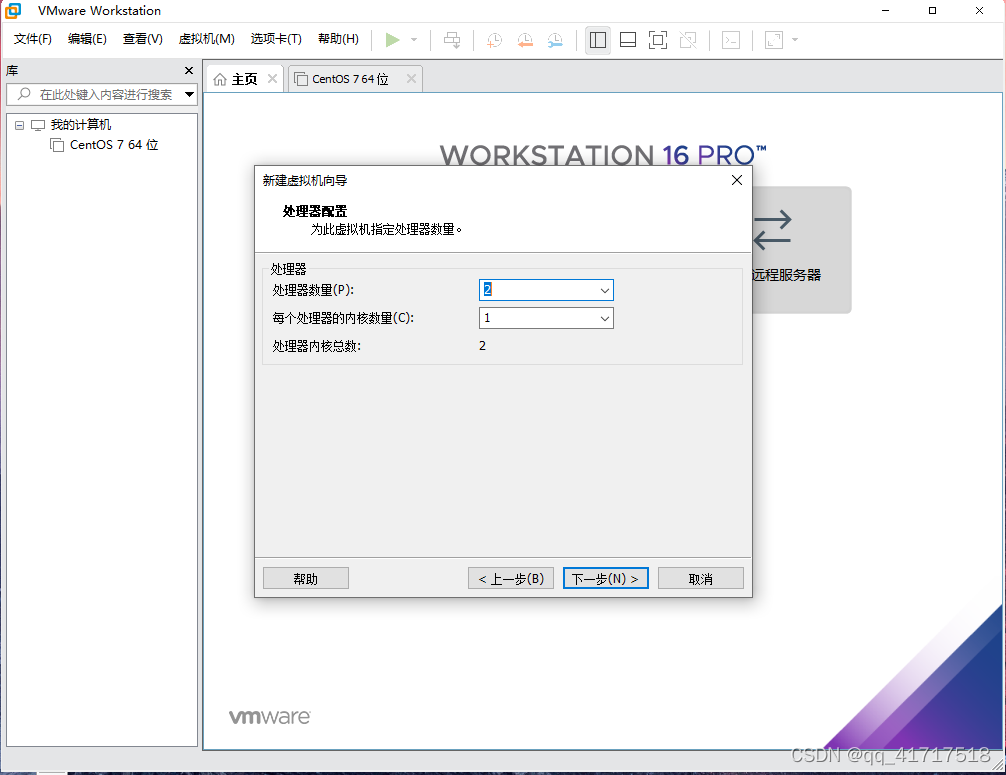Open the 选项卡(T) menu

click(x=276, y=39)
